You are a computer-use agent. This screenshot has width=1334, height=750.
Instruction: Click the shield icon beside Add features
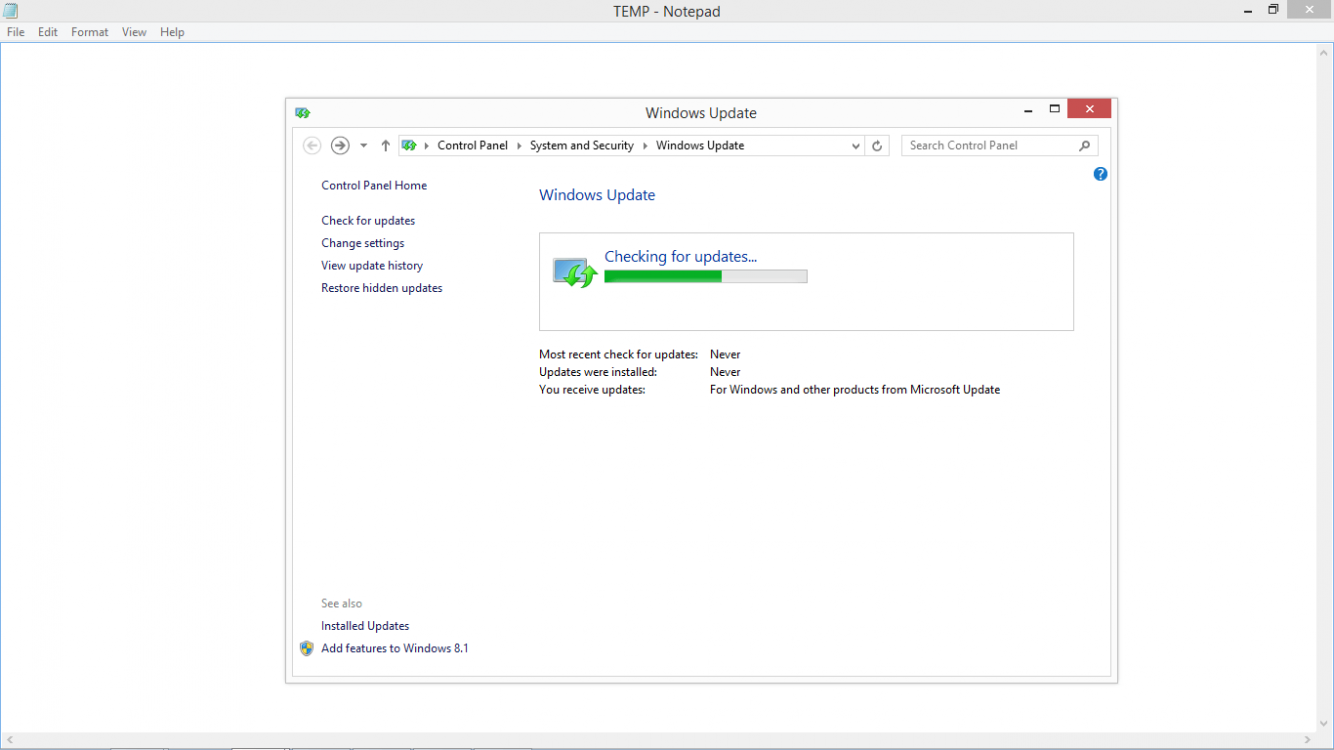coord(307,648)
